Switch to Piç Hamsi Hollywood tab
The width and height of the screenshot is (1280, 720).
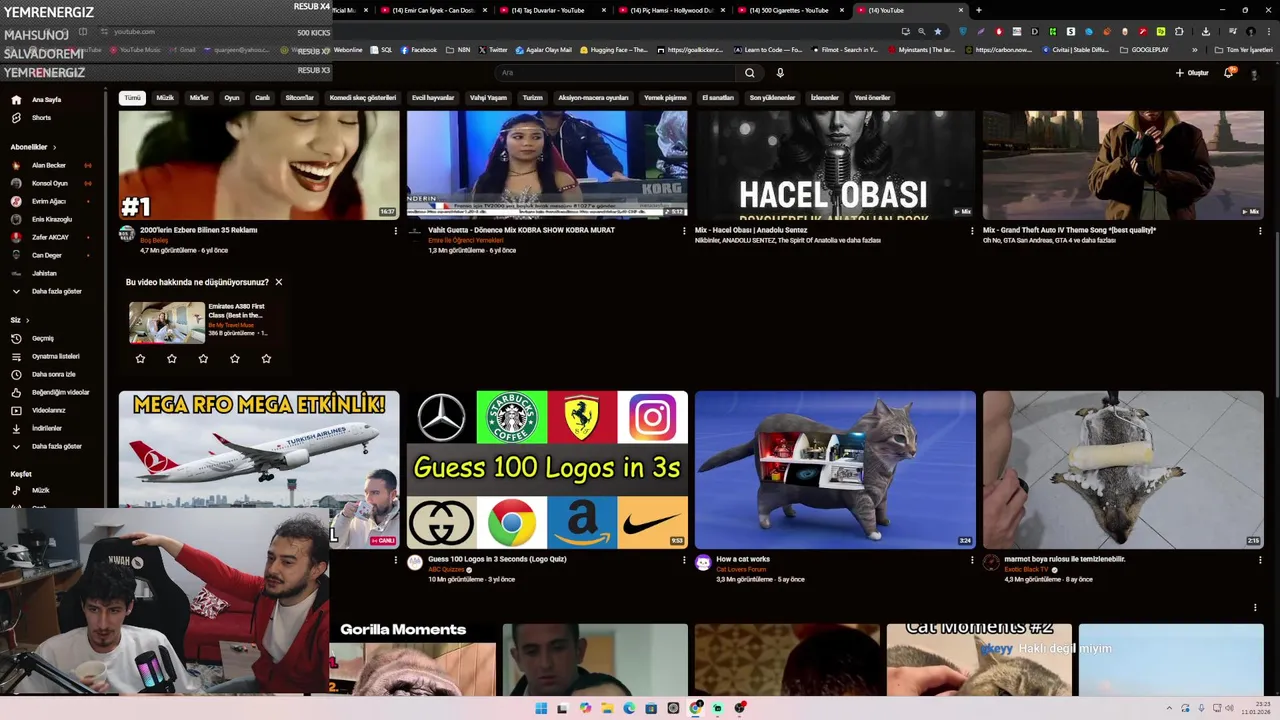coord(672,10)
